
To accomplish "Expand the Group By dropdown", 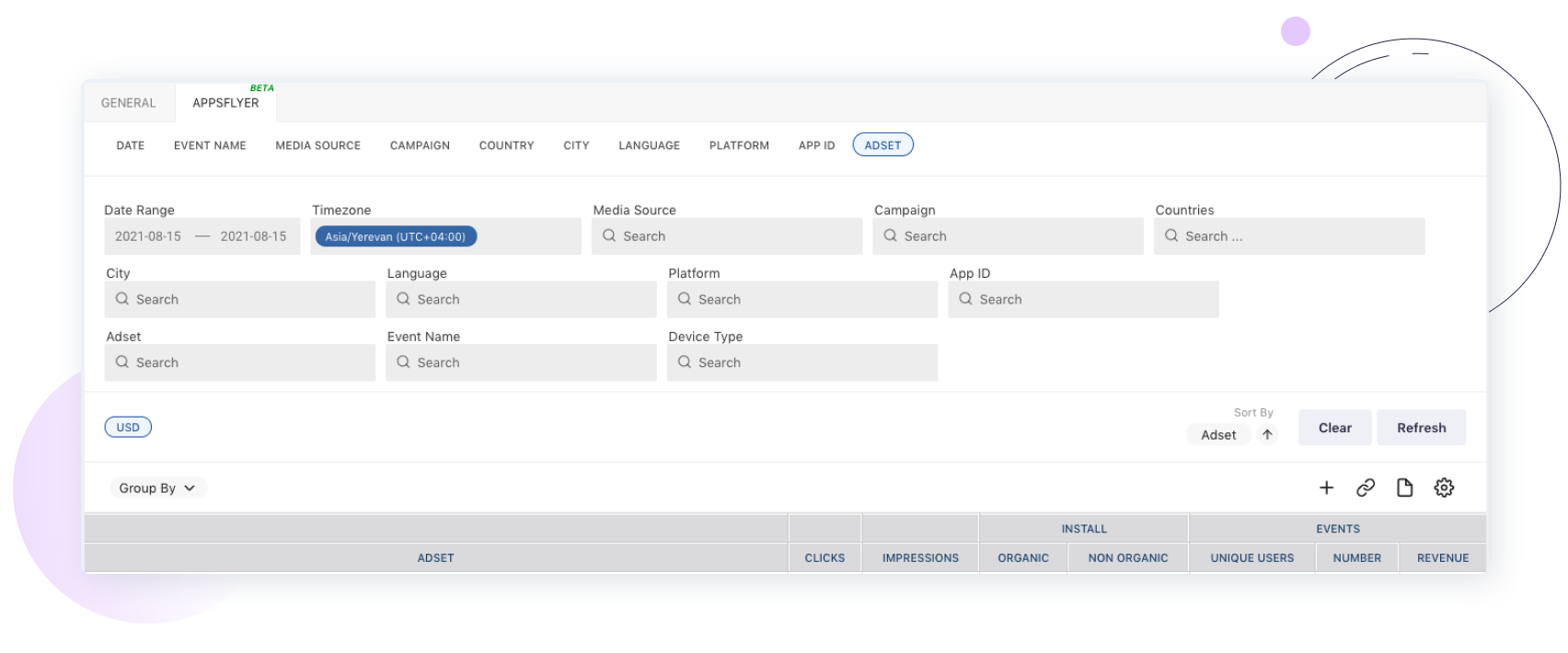I will coord(157,488).
